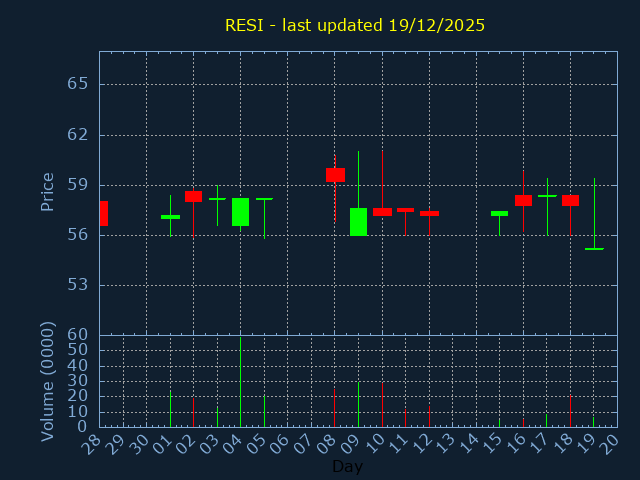Image resolution: width=640 pixels, height=480 pixels.
Task: Click the green candlestick on day 15
Action: [x=499, y=213]
